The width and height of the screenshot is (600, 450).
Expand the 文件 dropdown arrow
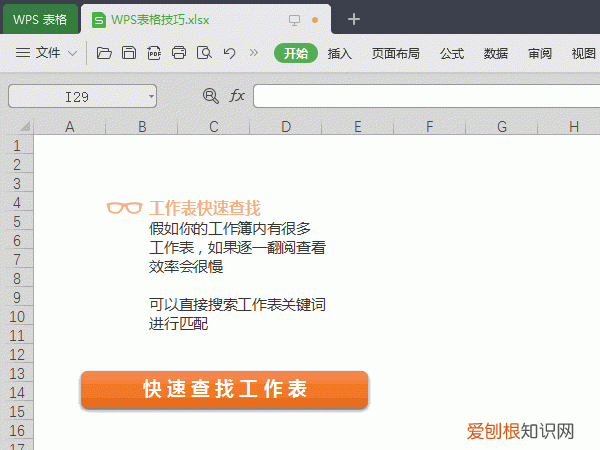[72, 53]
